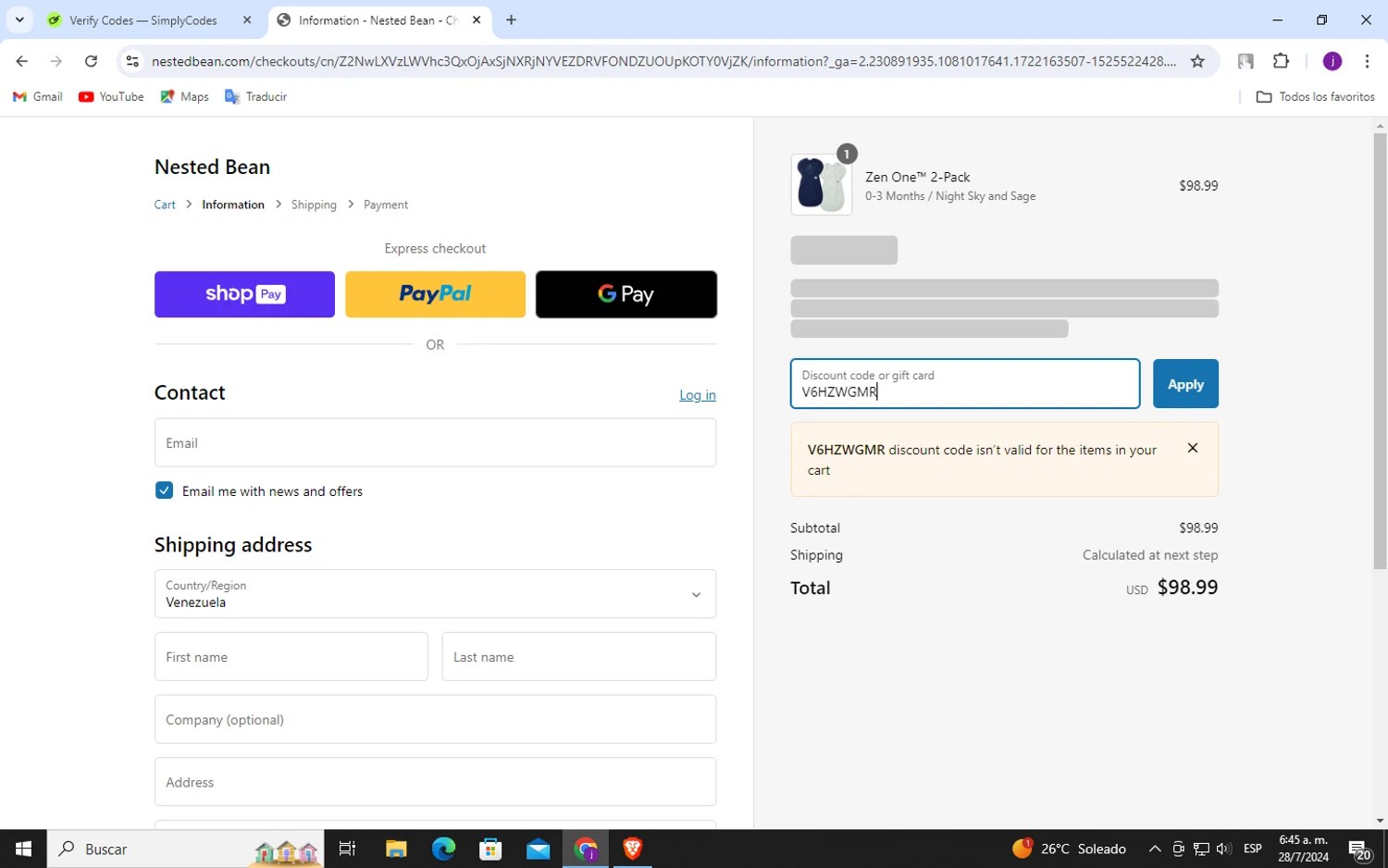The image size is (1388, 868).
Task: Switch to Chrome taskbar icon
Action: click(x=586, y=849)
